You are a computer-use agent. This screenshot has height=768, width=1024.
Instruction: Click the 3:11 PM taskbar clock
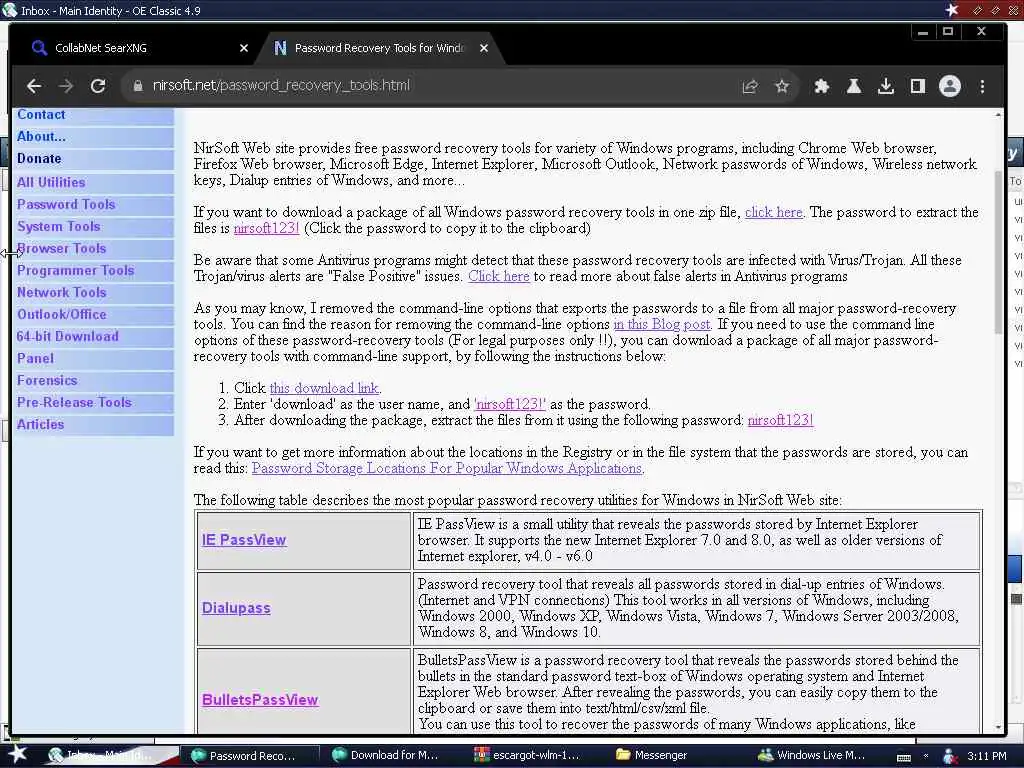(x=987, y=756)
